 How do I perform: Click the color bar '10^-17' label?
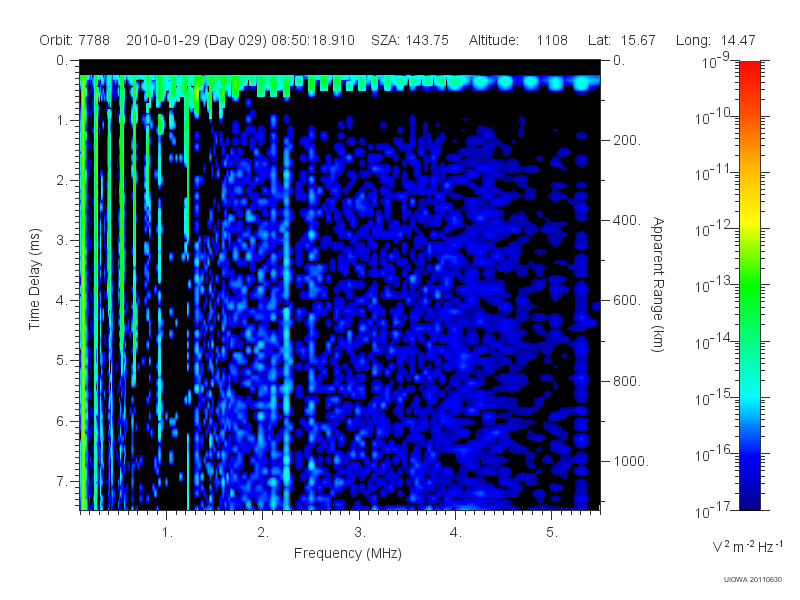tap(712, 511)
